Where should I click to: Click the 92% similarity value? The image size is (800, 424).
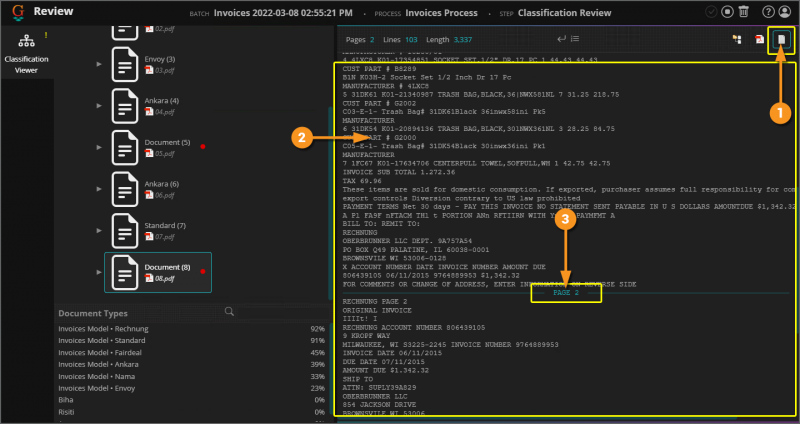[x=317, y=329]
